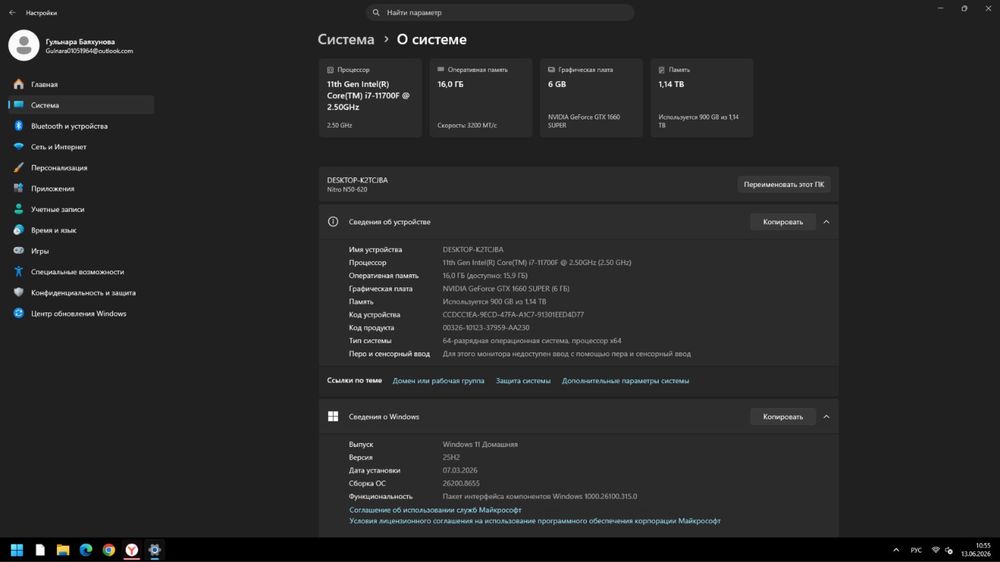1000x562 pixels.
Task: Focus the Найти параметр search field
Action: tap(500, 12)
